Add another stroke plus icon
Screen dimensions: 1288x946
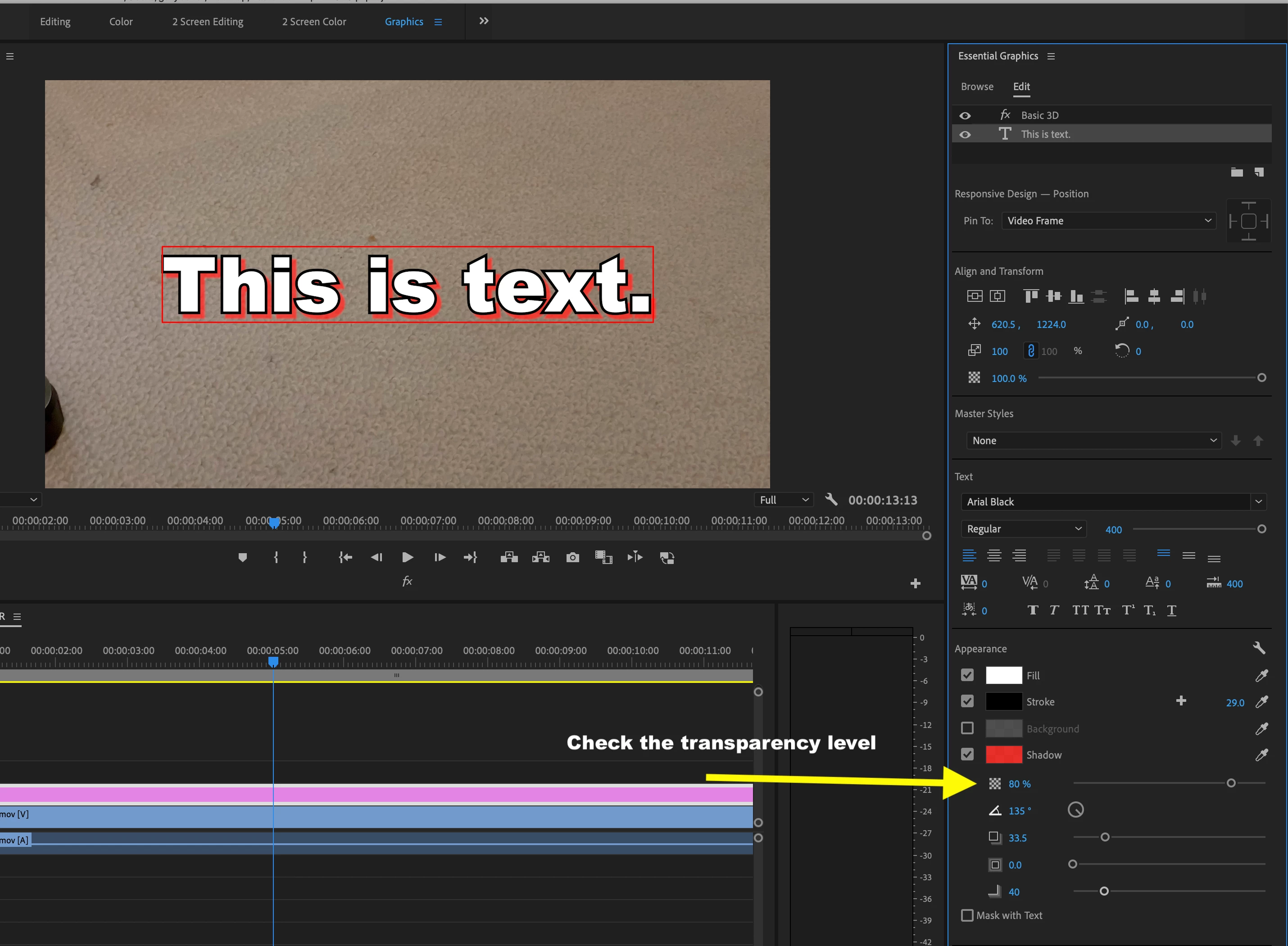1181,701
